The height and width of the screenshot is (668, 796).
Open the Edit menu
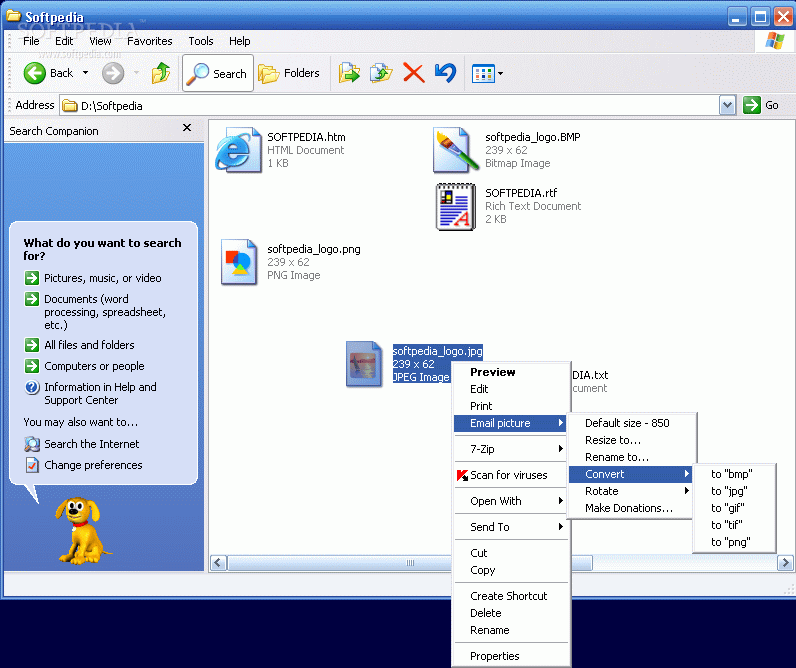click(x=64, y=41)
